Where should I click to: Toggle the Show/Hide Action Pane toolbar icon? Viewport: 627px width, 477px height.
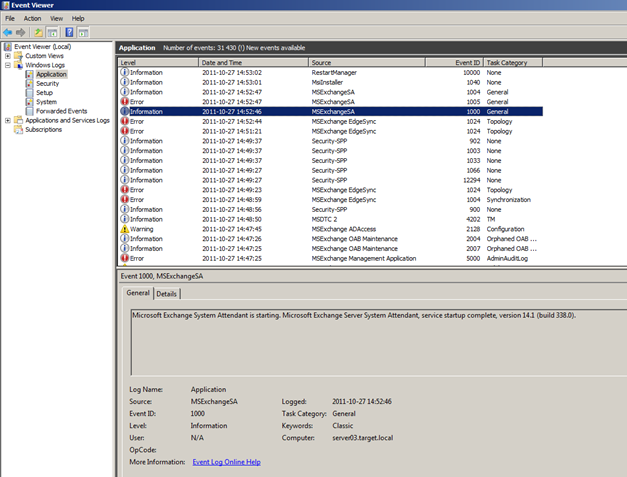(83, 32)
